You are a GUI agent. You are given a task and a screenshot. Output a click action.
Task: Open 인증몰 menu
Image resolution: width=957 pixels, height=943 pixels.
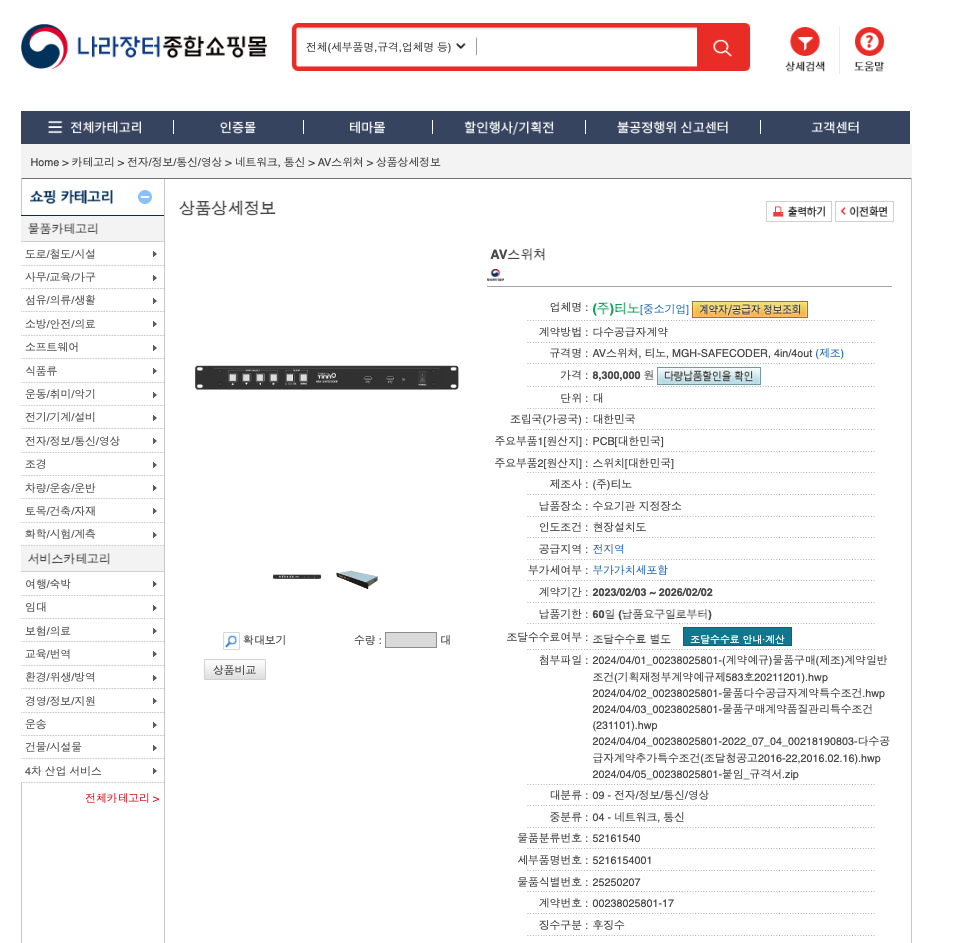(237, 127)
